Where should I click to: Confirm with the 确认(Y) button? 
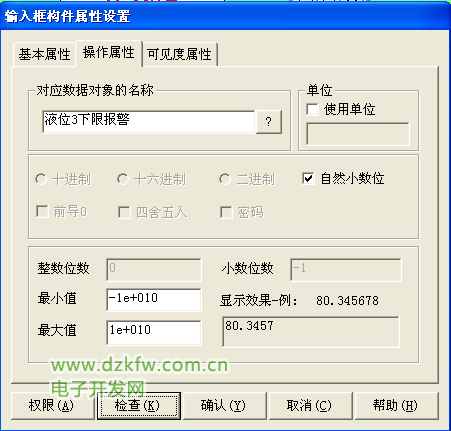pyautogui.click(x=224, y=406)
